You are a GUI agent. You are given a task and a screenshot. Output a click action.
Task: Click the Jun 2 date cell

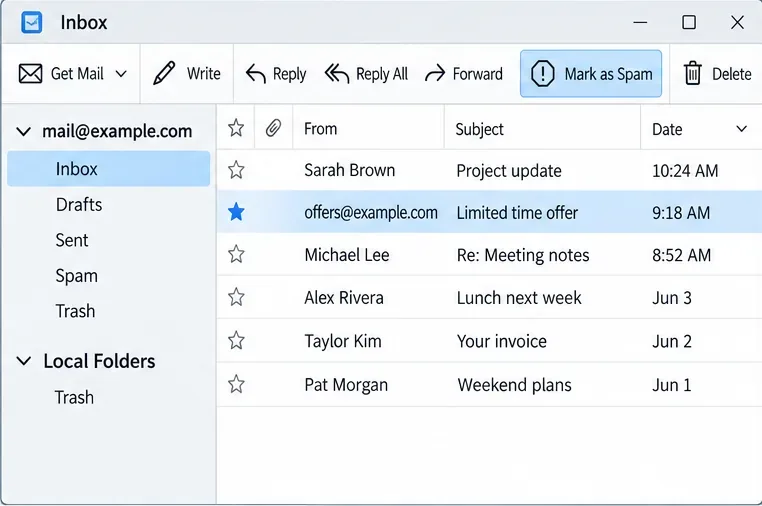click(x=672, y=341)
